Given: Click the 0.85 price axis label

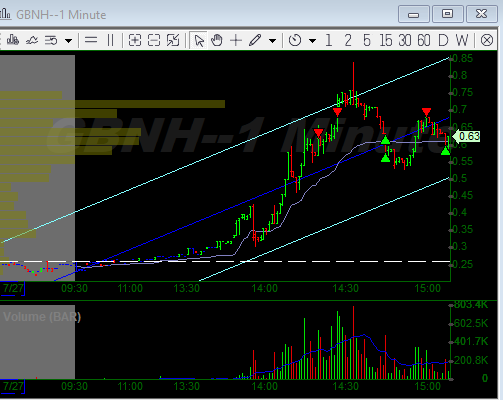Looking at the screenshot, I should point(463,58).
